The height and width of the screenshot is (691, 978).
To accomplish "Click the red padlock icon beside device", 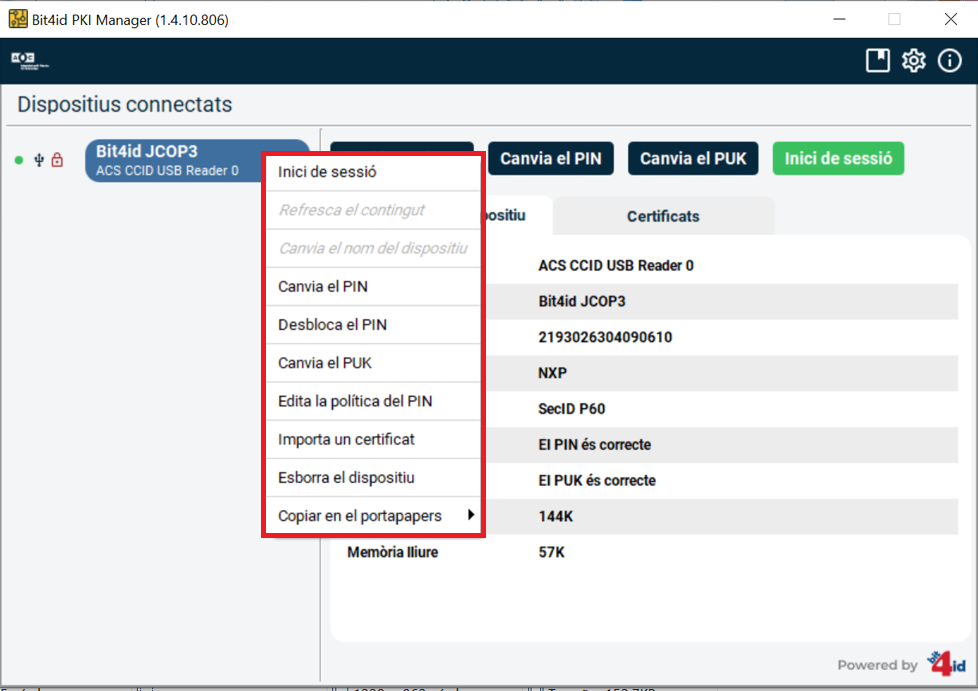I will [x=57, y=160].
